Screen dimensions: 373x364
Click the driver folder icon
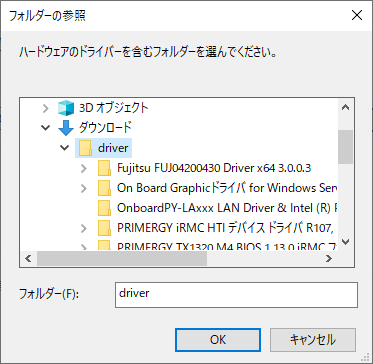click(x=86, y=148)
